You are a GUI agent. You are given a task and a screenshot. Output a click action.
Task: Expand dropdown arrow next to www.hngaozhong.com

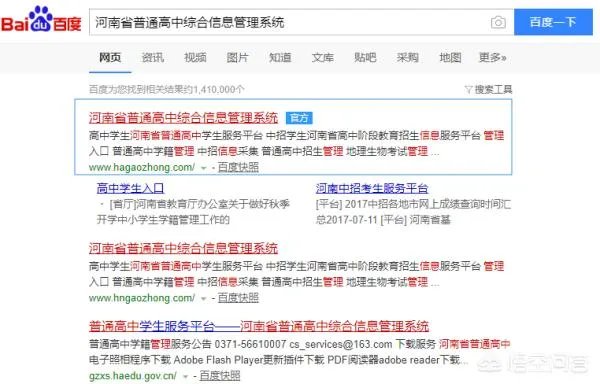(204, 299)
